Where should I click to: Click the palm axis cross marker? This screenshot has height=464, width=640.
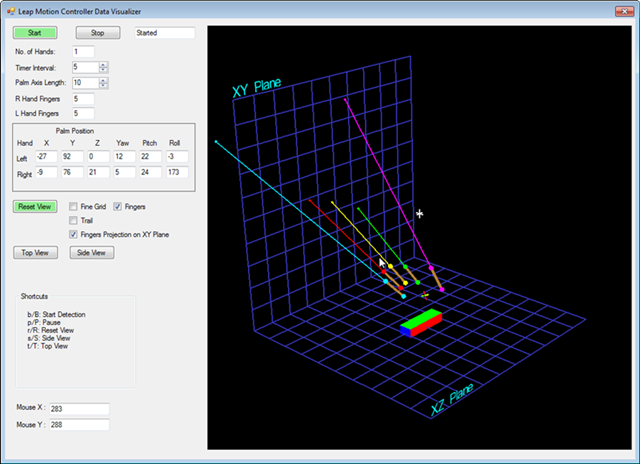[425, 295]
